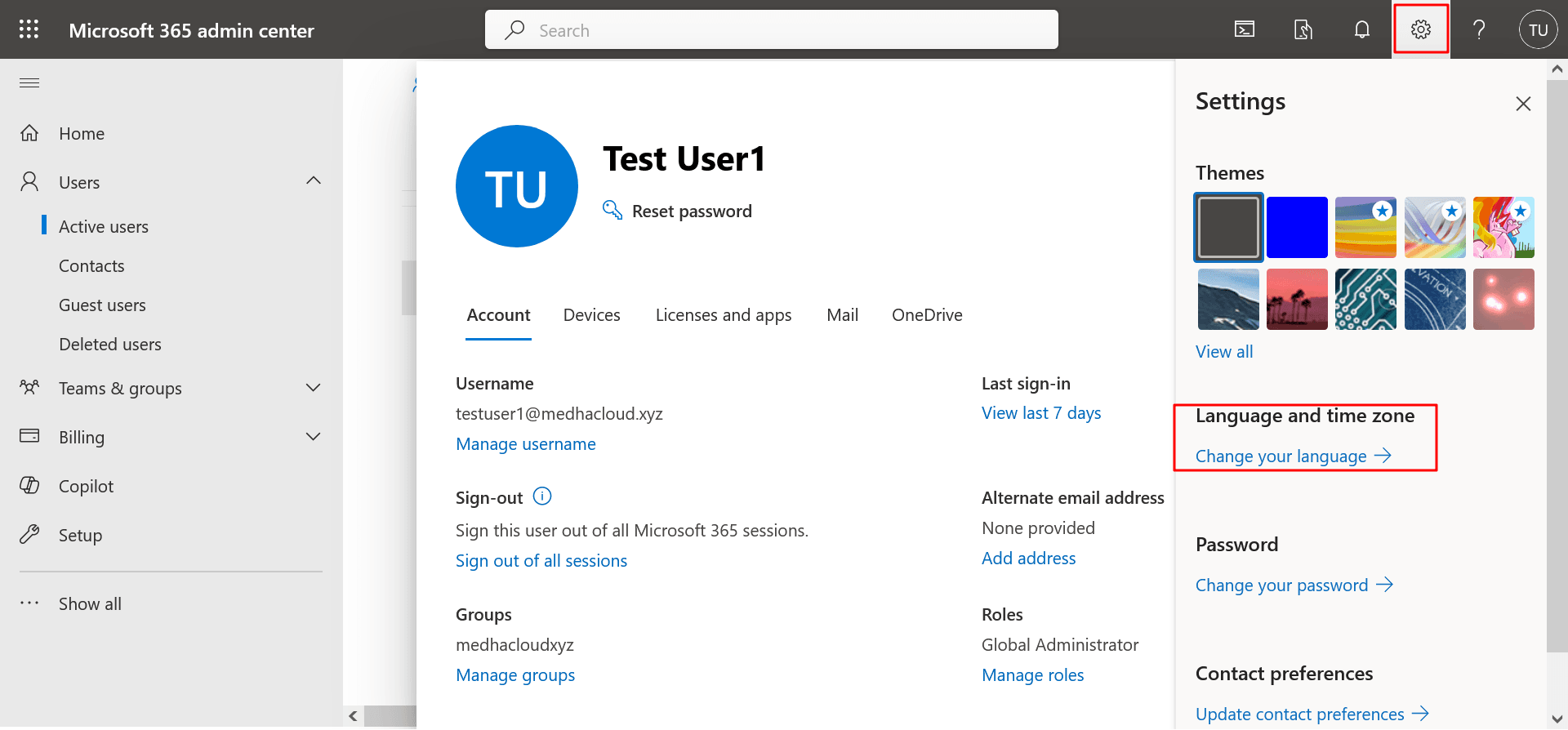Click Change your language link
Screen dimensions: 1568x730
click(1281, 456)
